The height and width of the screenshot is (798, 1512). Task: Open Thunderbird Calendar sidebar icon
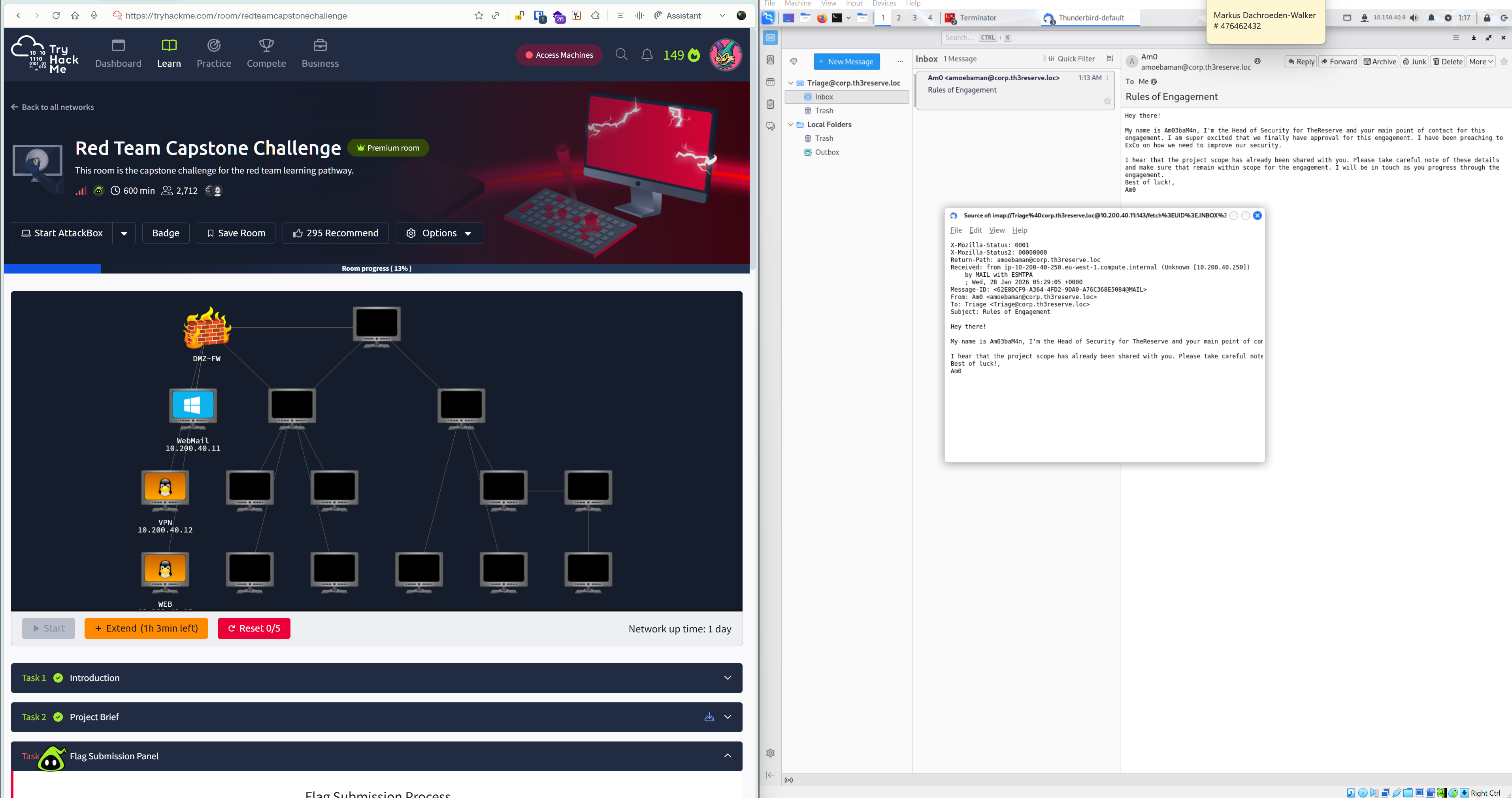pyautogui.click(x=770, y=82)
